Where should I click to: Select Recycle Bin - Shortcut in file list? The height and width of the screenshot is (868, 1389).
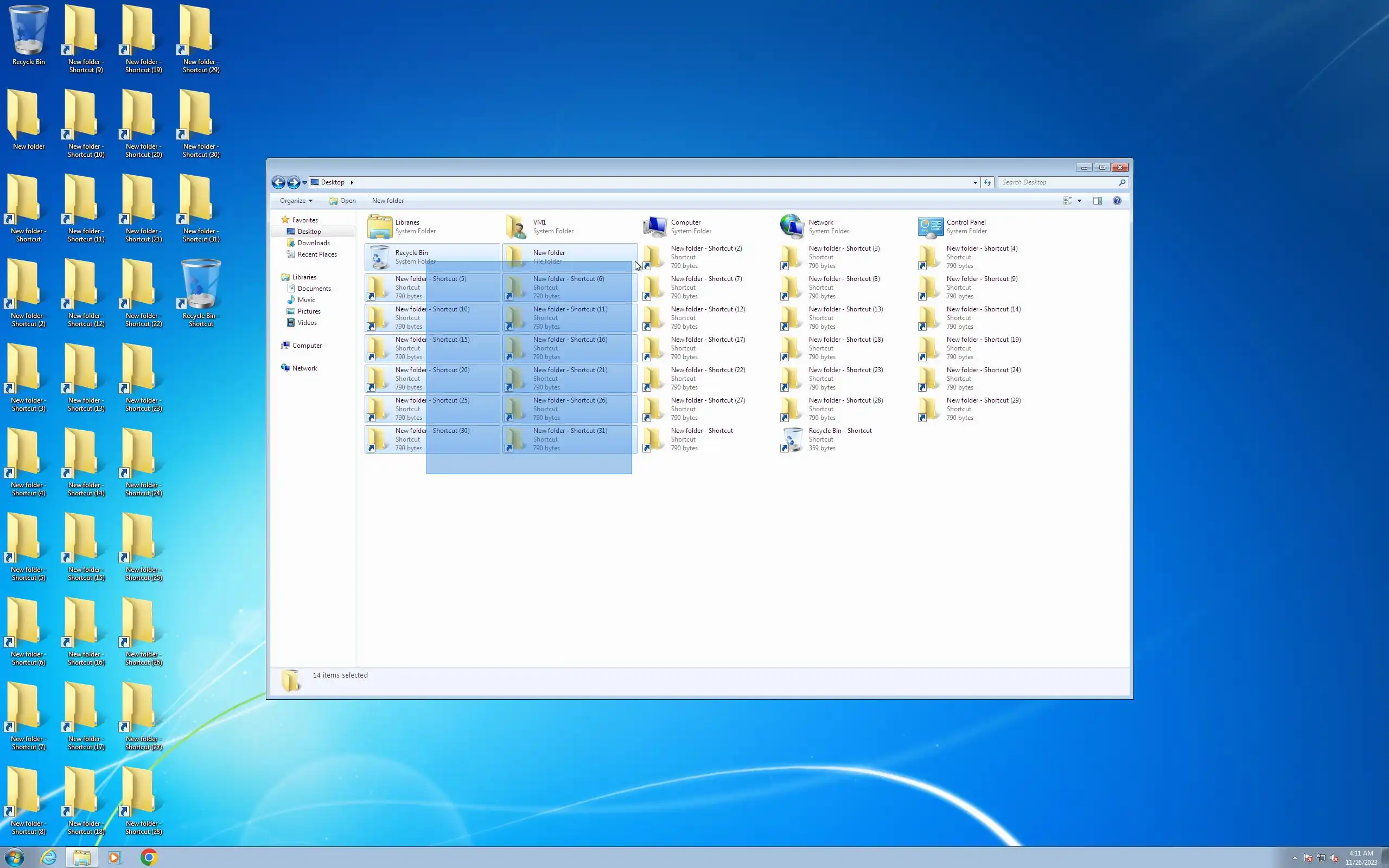click(839, 431)
